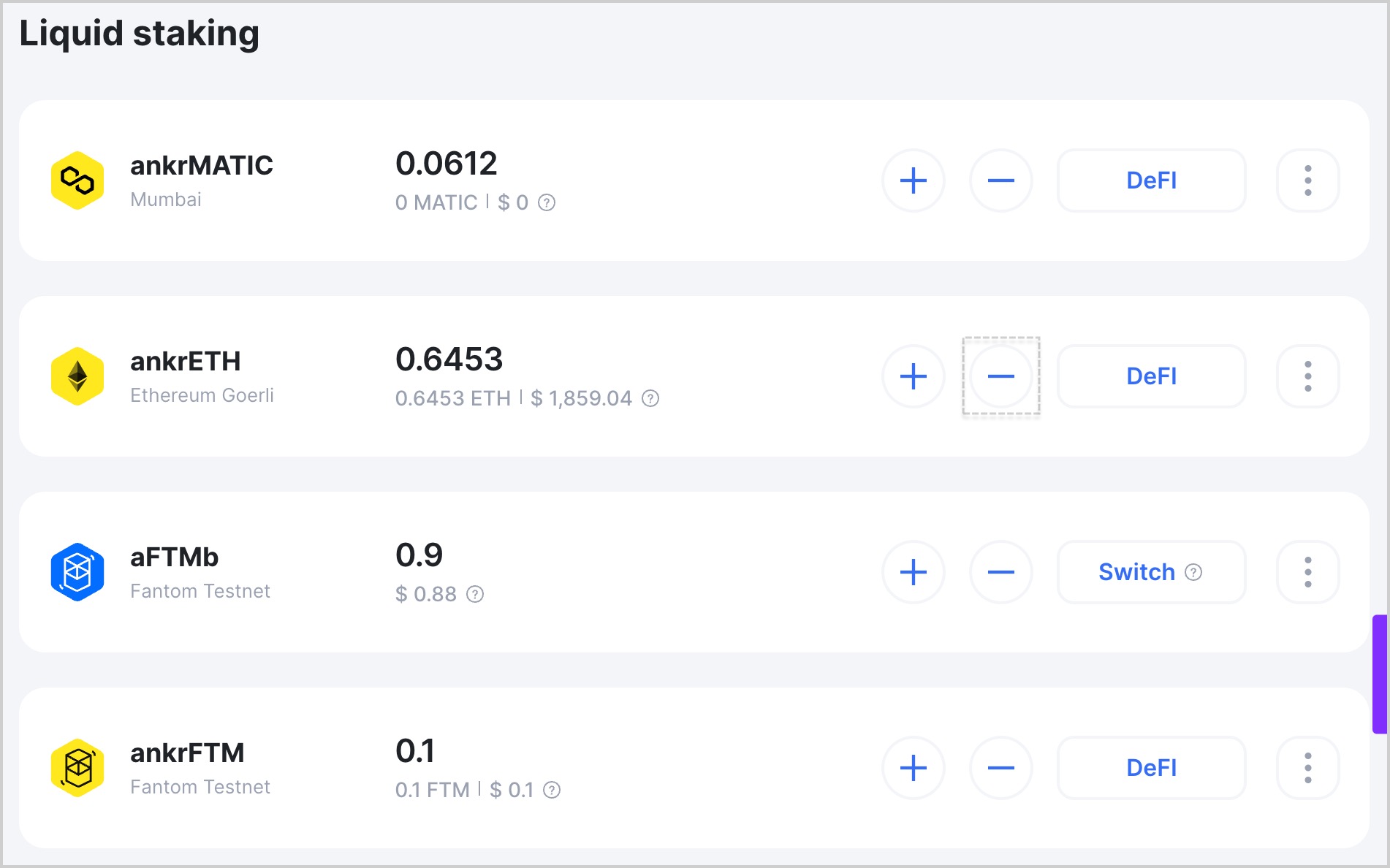The height and width of the screenshot is (868, 1390).
Task: Open the ankrFTM three-dot options menu
Action: [1307, 768]
